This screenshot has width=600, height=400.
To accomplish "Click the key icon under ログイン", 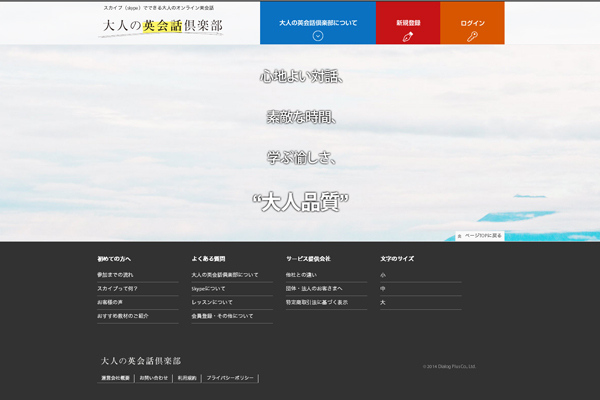I will click(x=472, y=36).
